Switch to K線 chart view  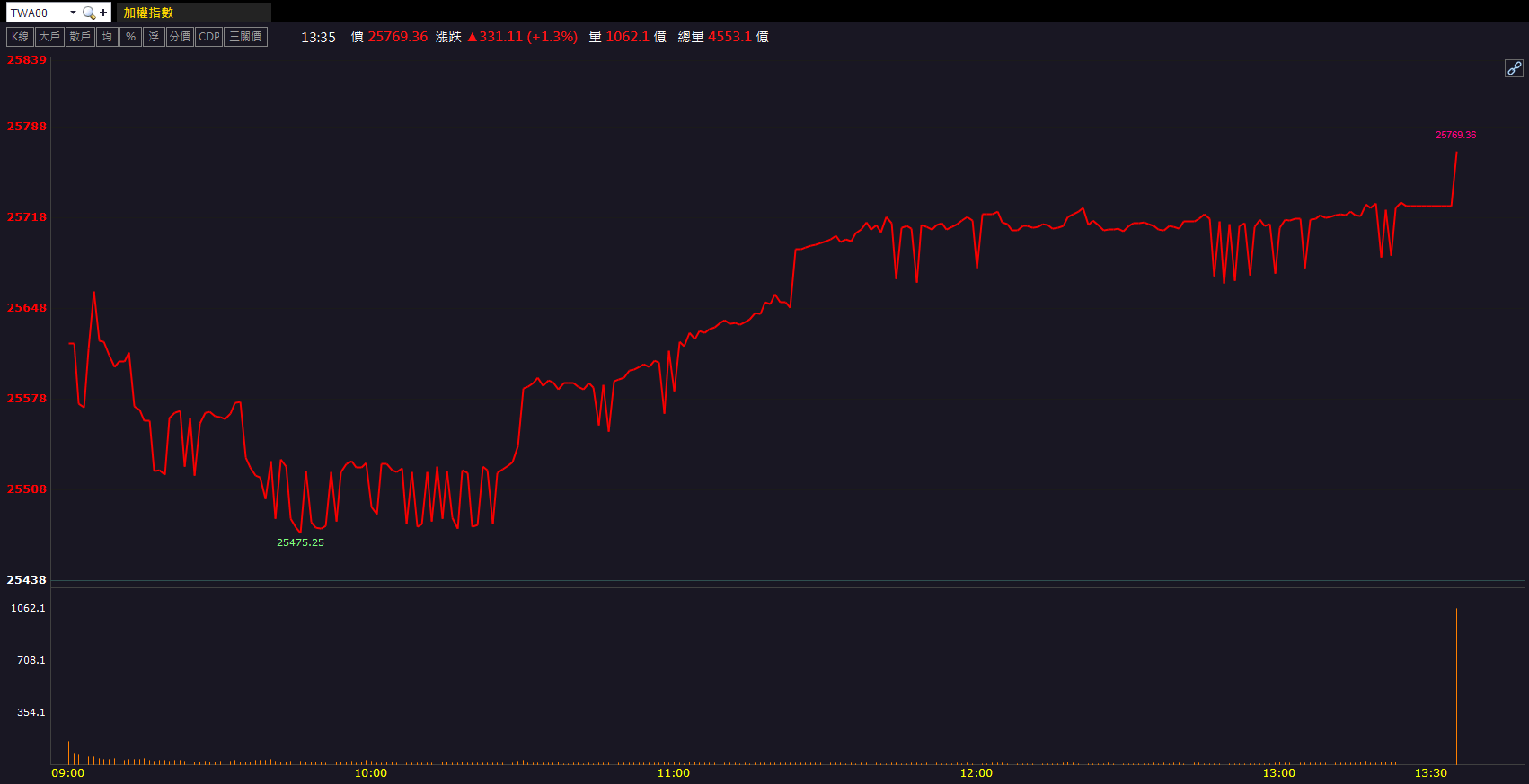[20, 37]
